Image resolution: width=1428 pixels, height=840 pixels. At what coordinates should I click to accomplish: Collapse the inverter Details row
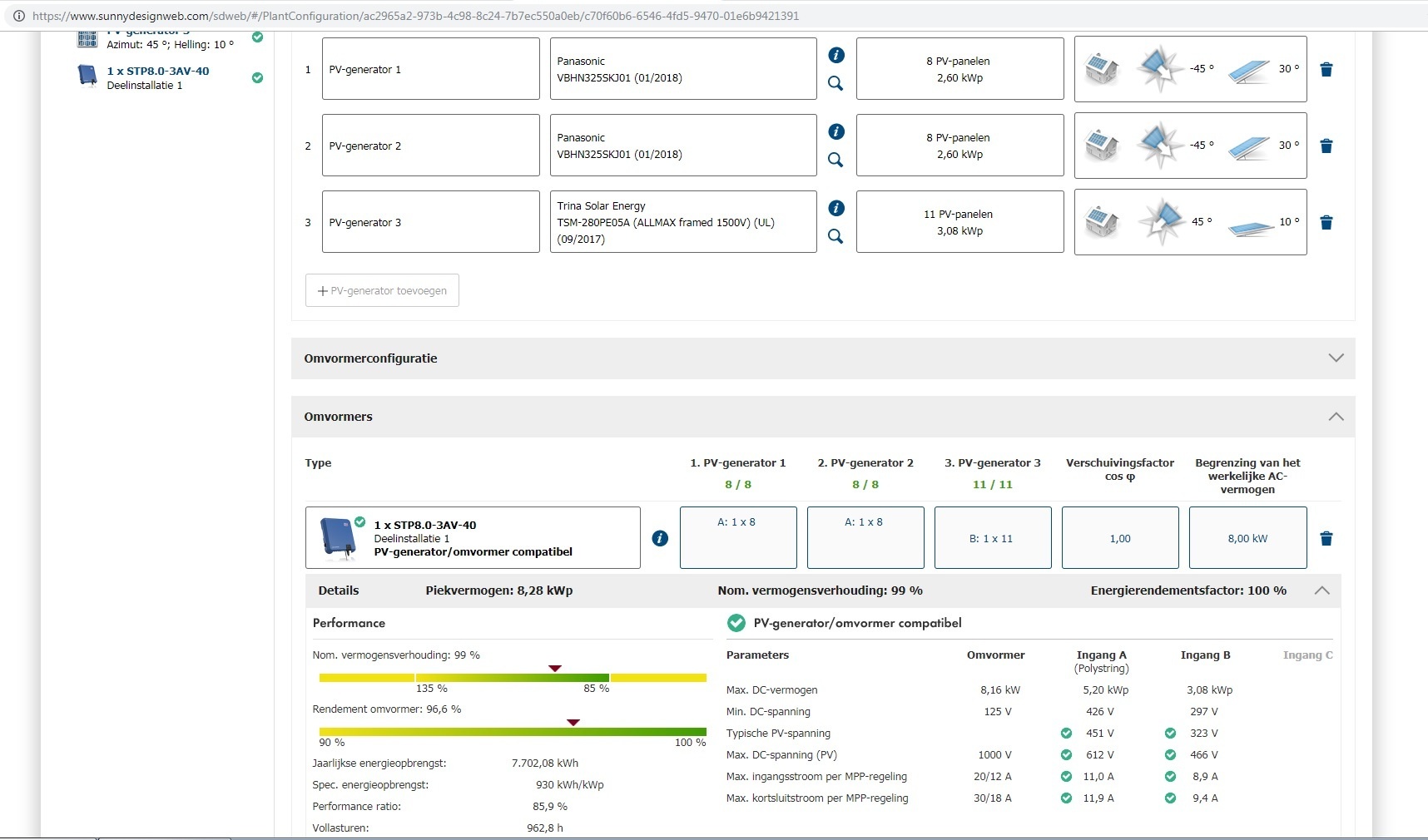point(1321,590)
